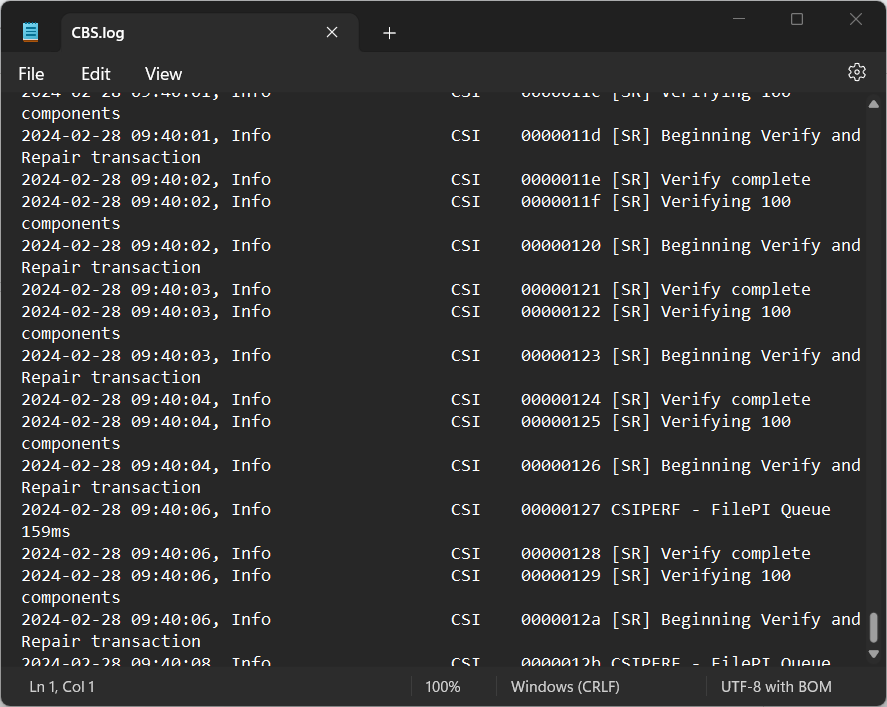Minimize the Notepad window
The width and height of the screenshot is (887, 707).
[739, 19]
